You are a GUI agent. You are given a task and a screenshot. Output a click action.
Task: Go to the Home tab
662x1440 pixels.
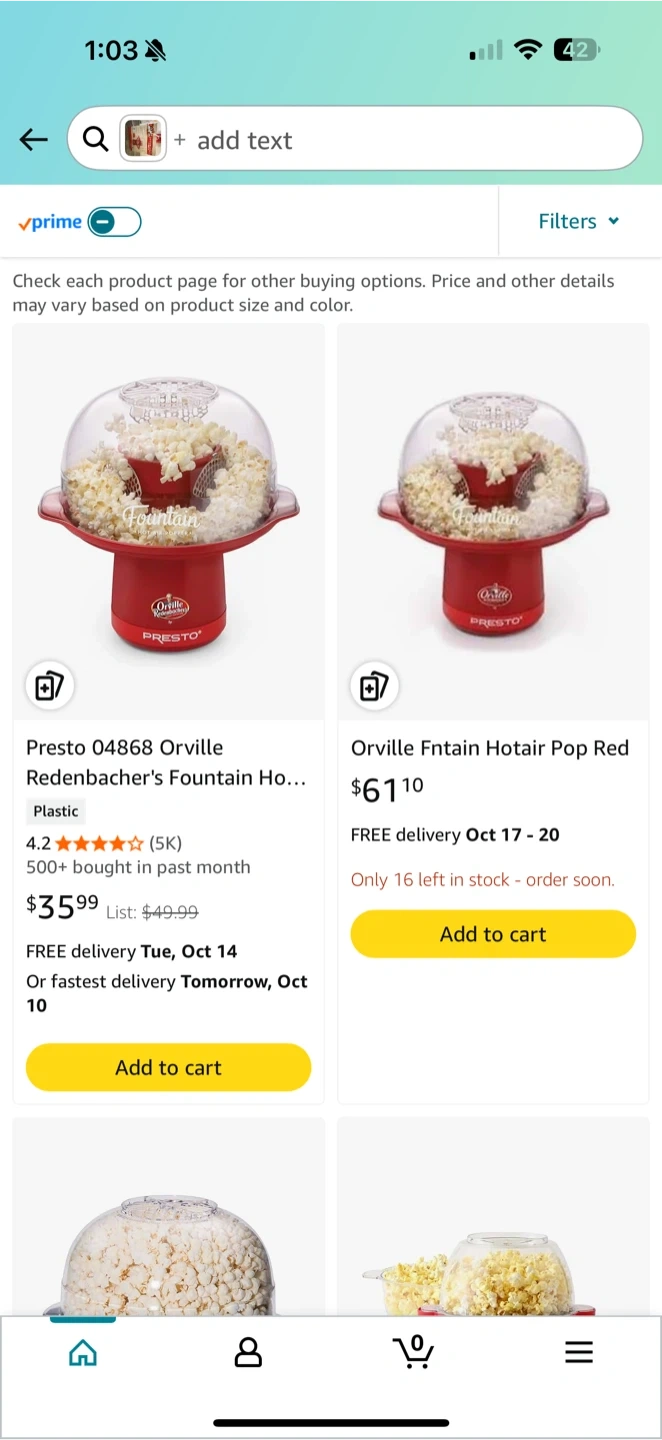coord(83,1353)
